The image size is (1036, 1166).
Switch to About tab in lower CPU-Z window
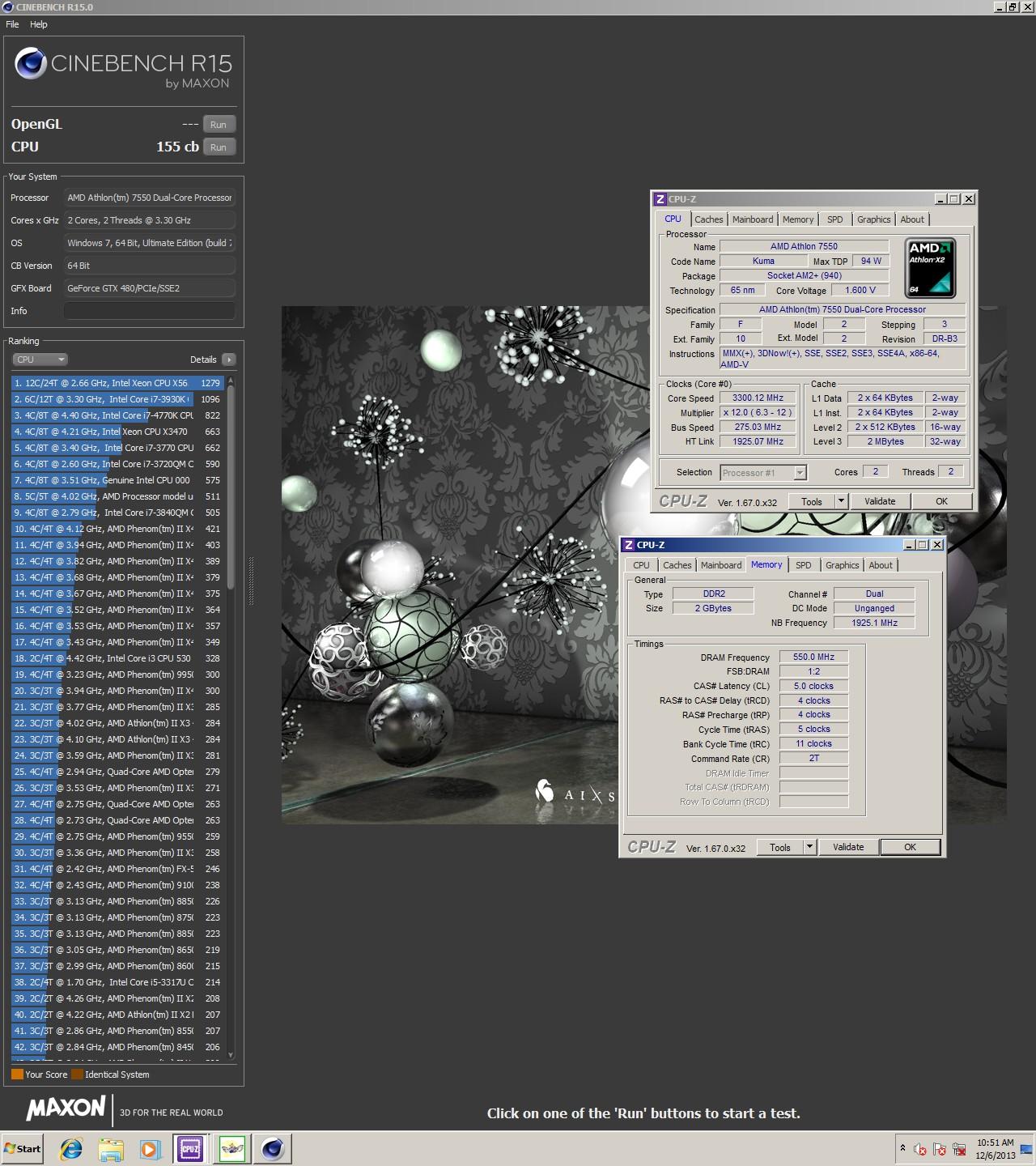881,565
